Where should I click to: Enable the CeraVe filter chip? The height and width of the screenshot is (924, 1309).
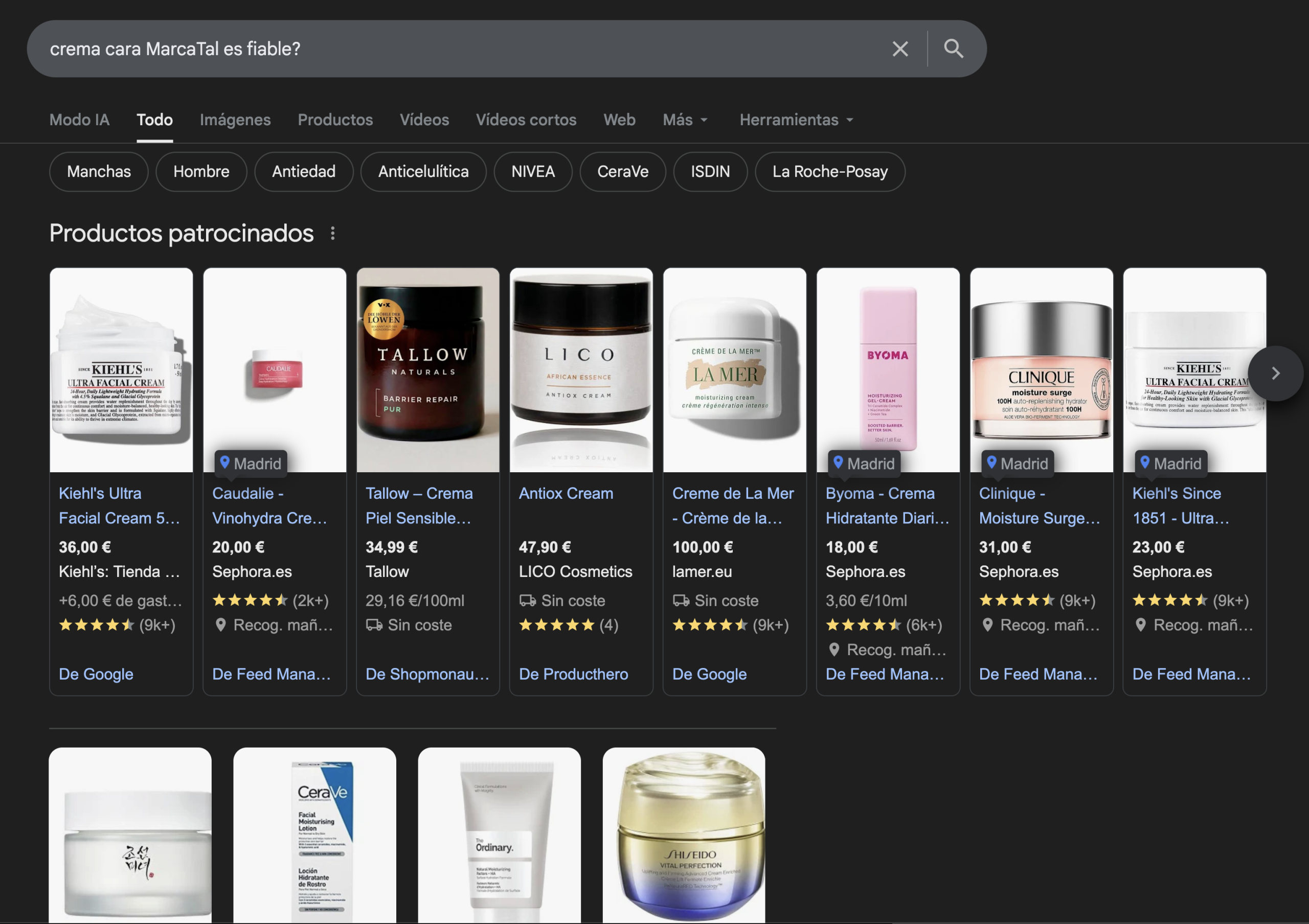623,172
